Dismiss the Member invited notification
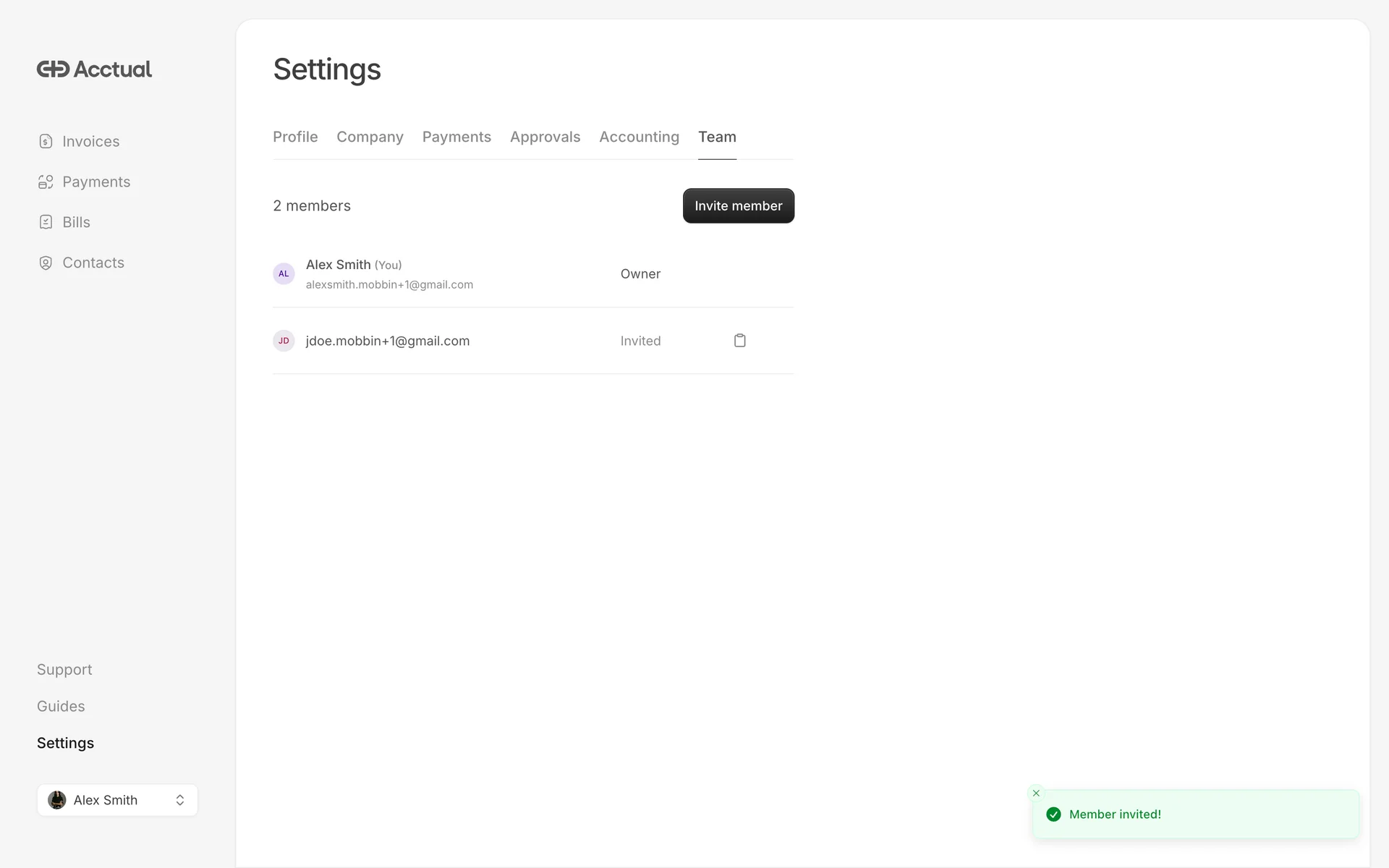The height and width of the screenshot is (868, 1389). click(x=1036, y=793)
